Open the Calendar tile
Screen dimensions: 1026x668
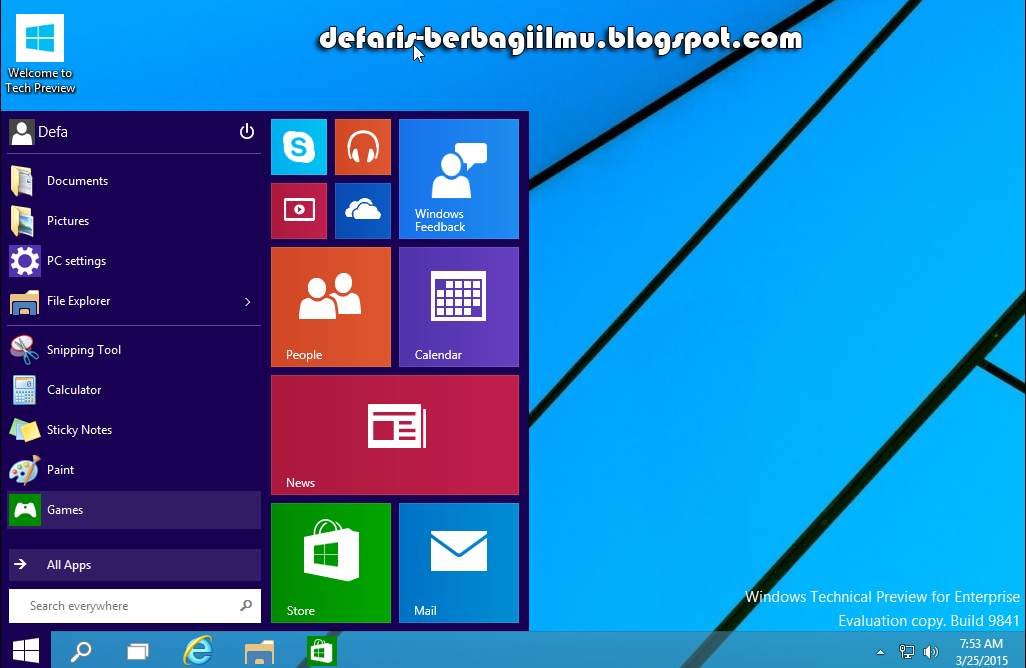[x=458, y=307]
